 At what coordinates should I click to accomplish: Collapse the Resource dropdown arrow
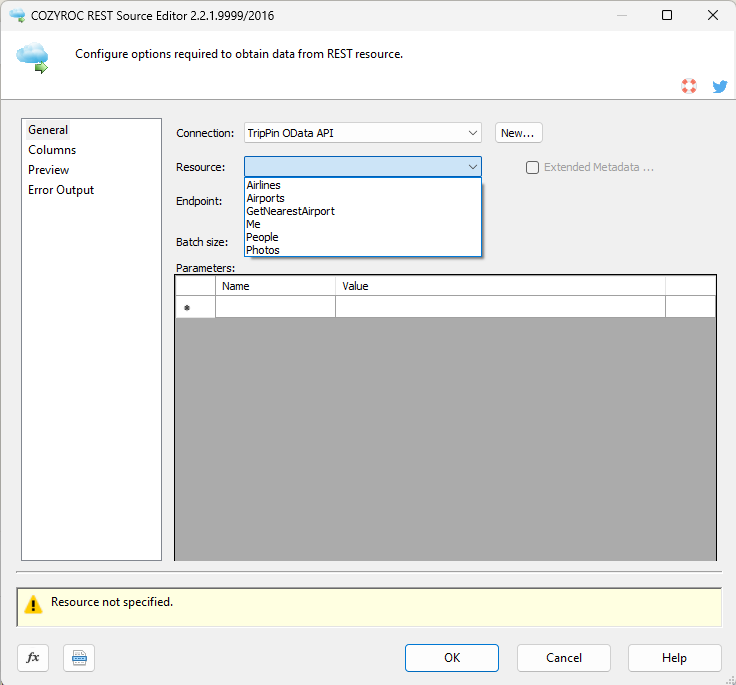[473, 167]
